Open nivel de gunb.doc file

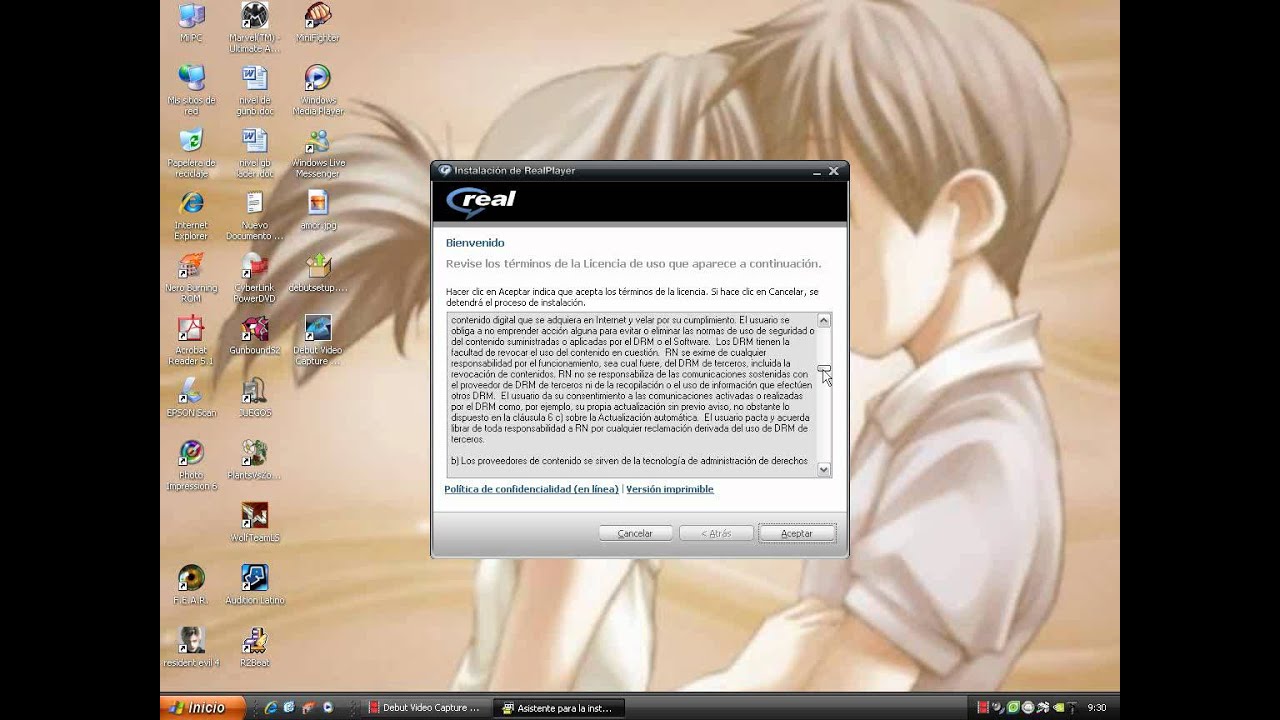(x=255, y=89)
